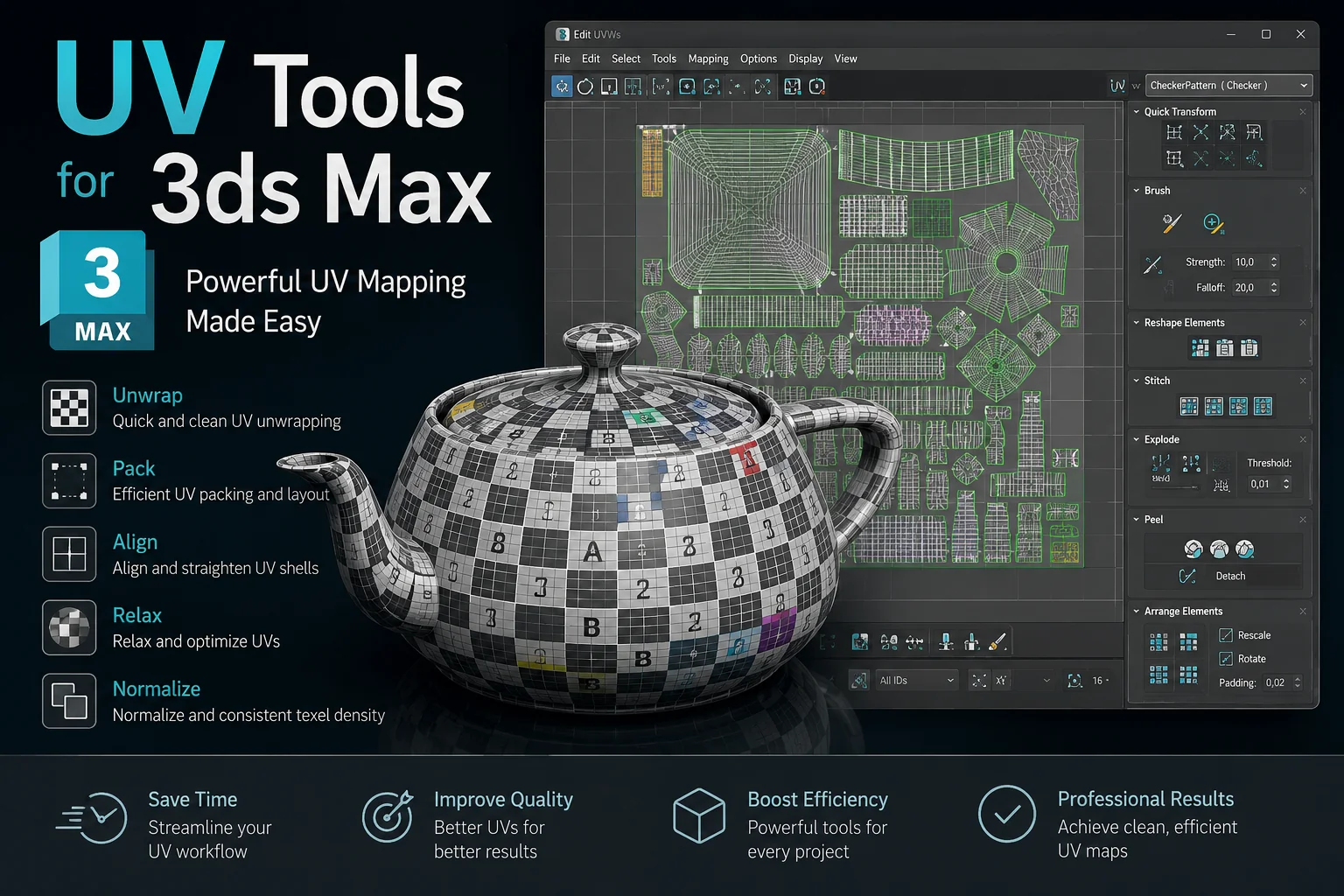Open the Select menu
Screen dimensions: 1344x896
pyautogui.click(x=626, y=59)
